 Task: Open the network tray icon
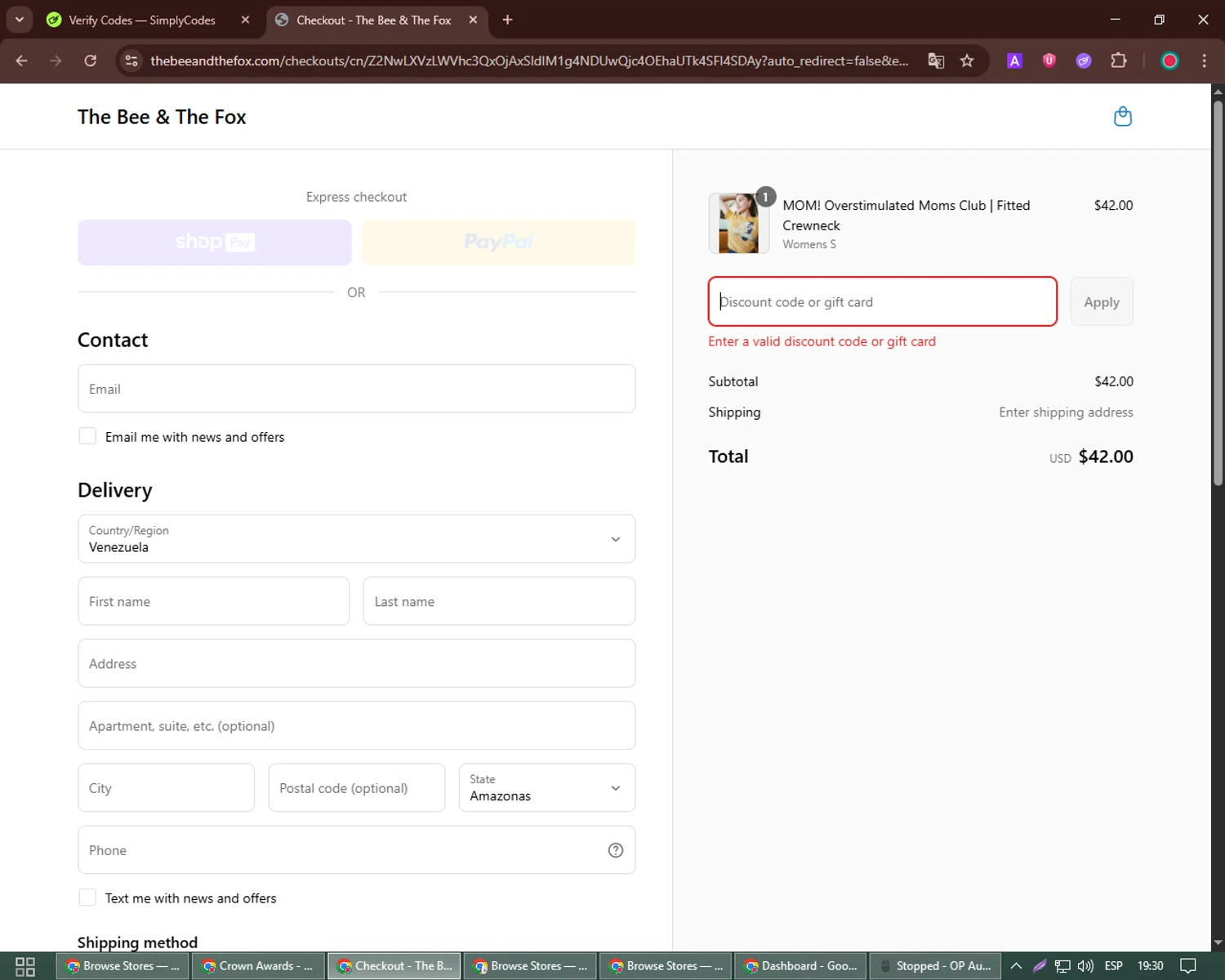click(x=1062, y=966)
